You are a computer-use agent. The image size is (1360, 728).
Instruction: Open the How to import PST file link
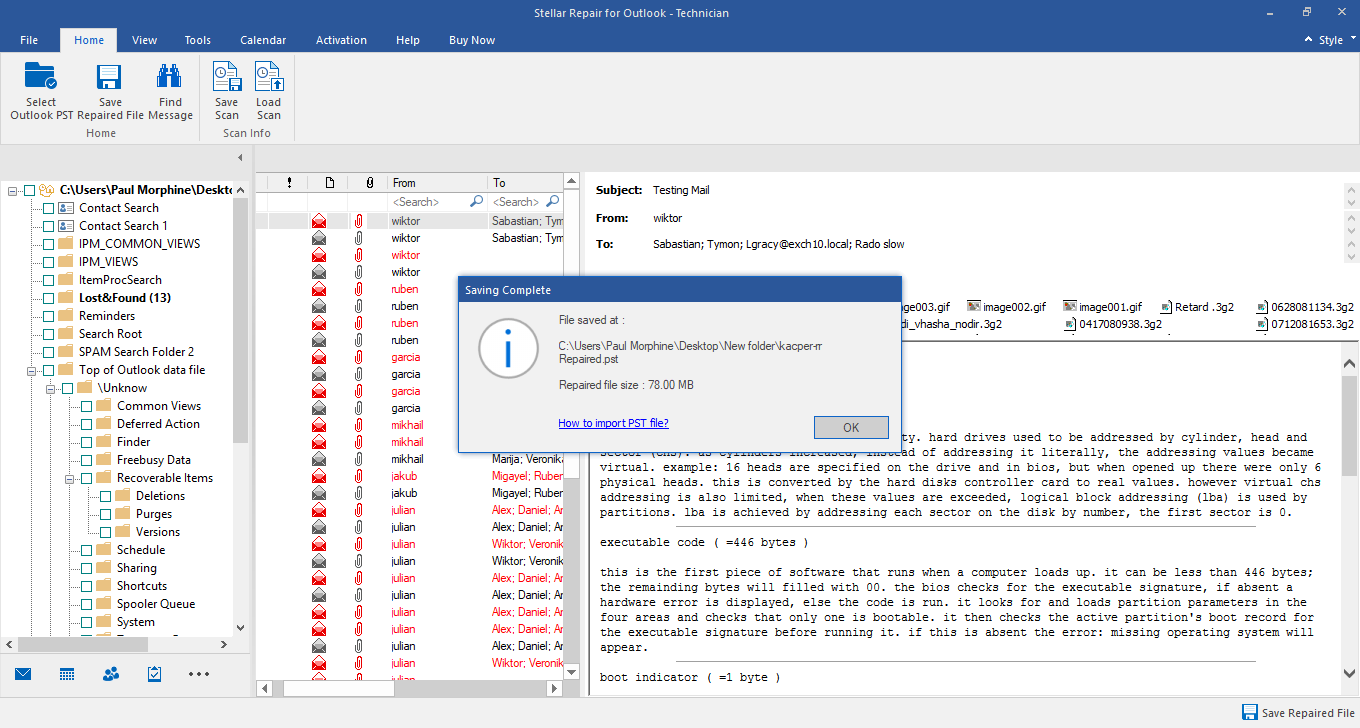[x=613, y=423]
